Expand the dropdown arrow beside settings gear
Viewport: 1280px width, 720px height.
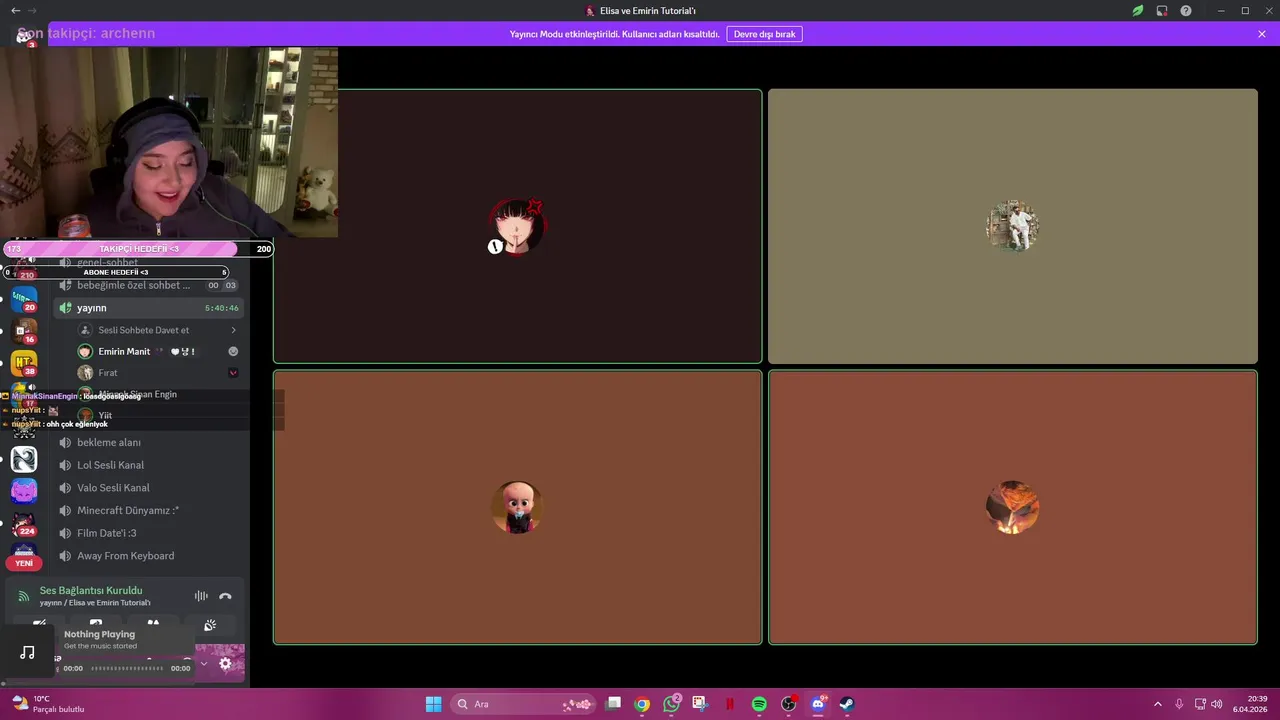204,663
